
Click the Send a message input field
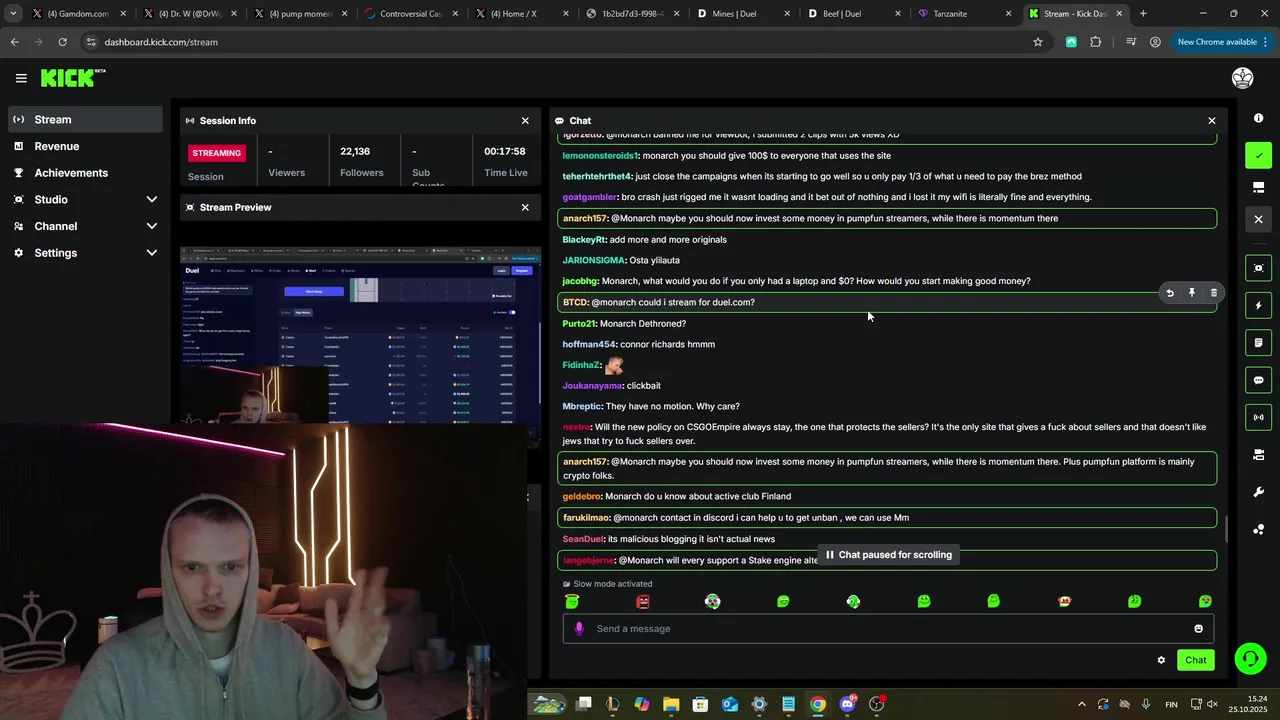pos(888,629)
